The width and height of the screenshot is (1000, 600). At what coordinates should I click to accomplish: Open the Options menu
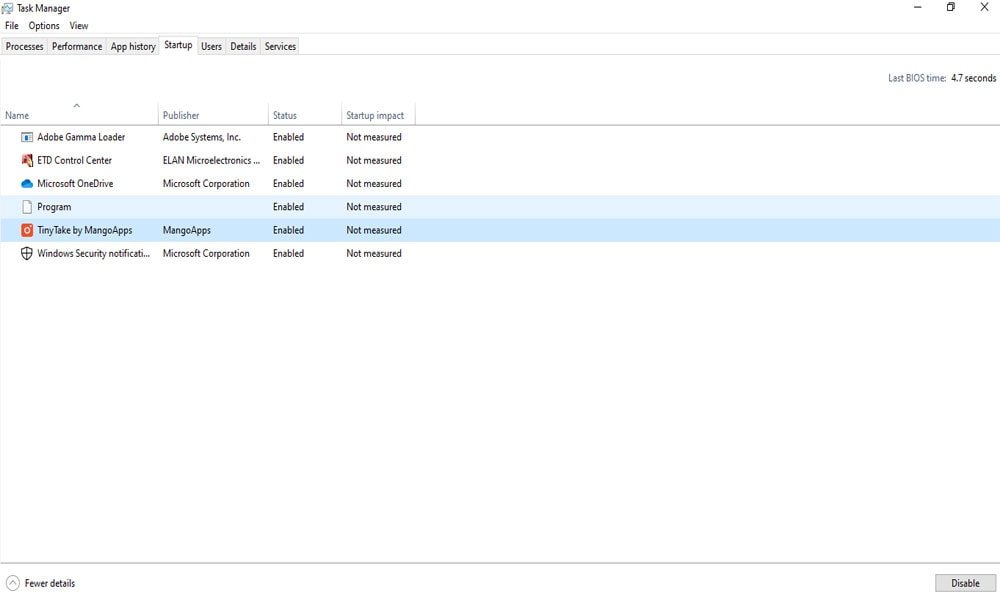click(44, 26)
